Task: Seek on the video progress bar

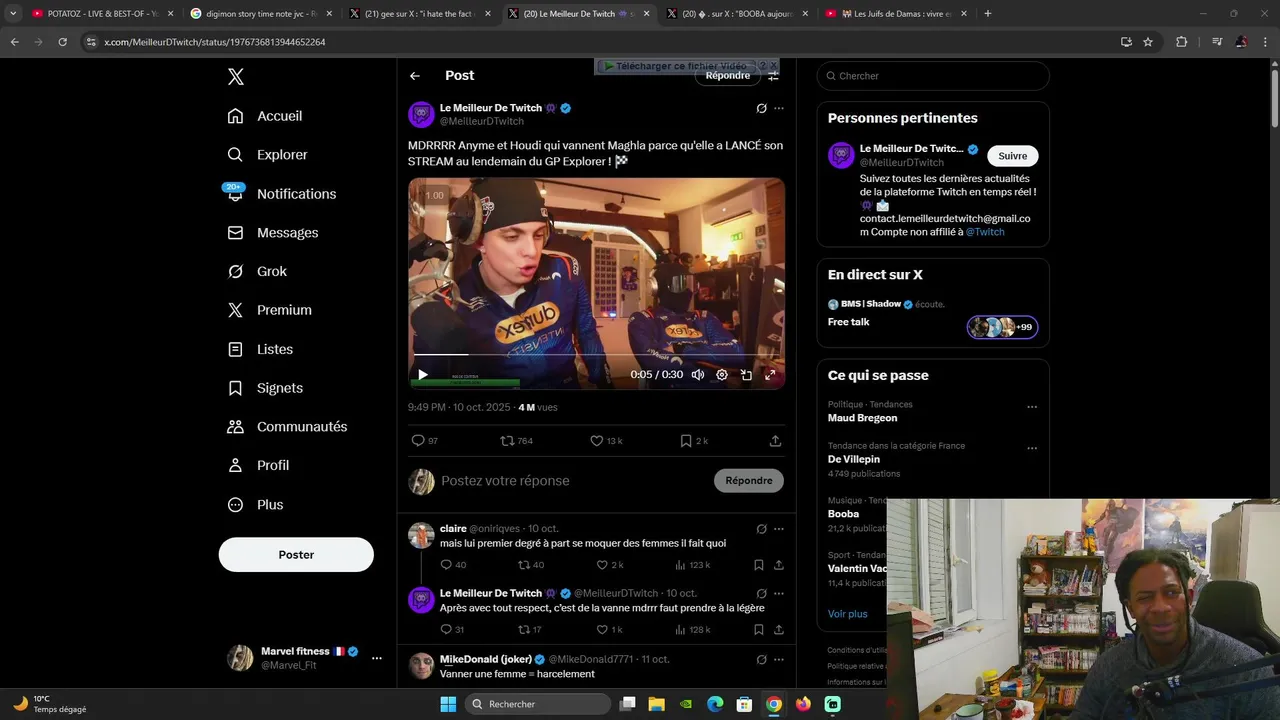Action: (x=596, y=355)
